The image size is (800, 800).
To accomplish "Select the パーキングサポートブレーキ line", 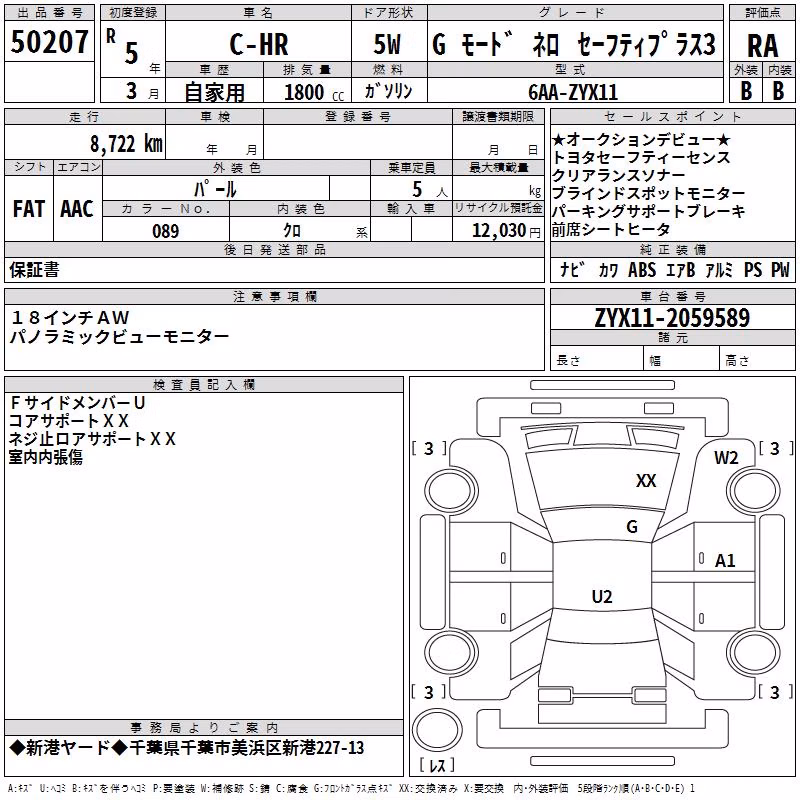I will tap(648, 211).
